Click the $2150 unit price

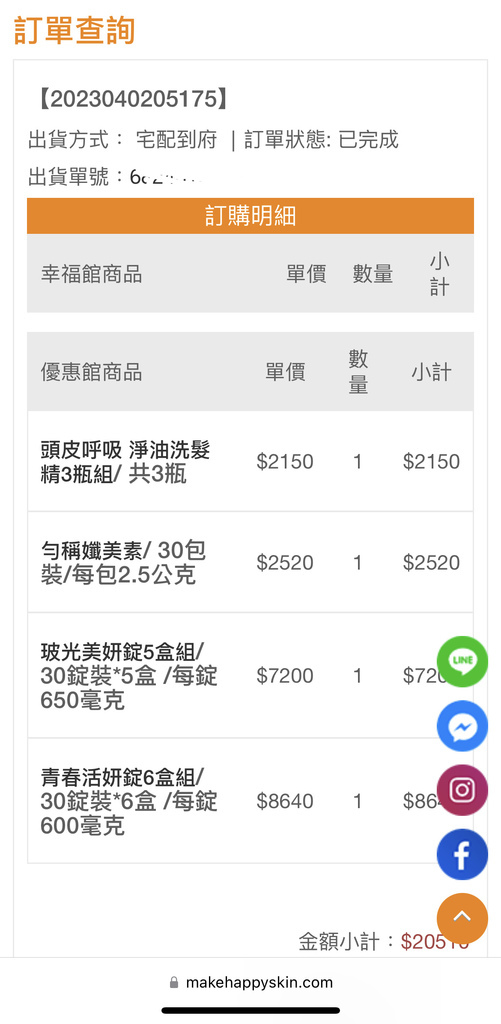285,462
